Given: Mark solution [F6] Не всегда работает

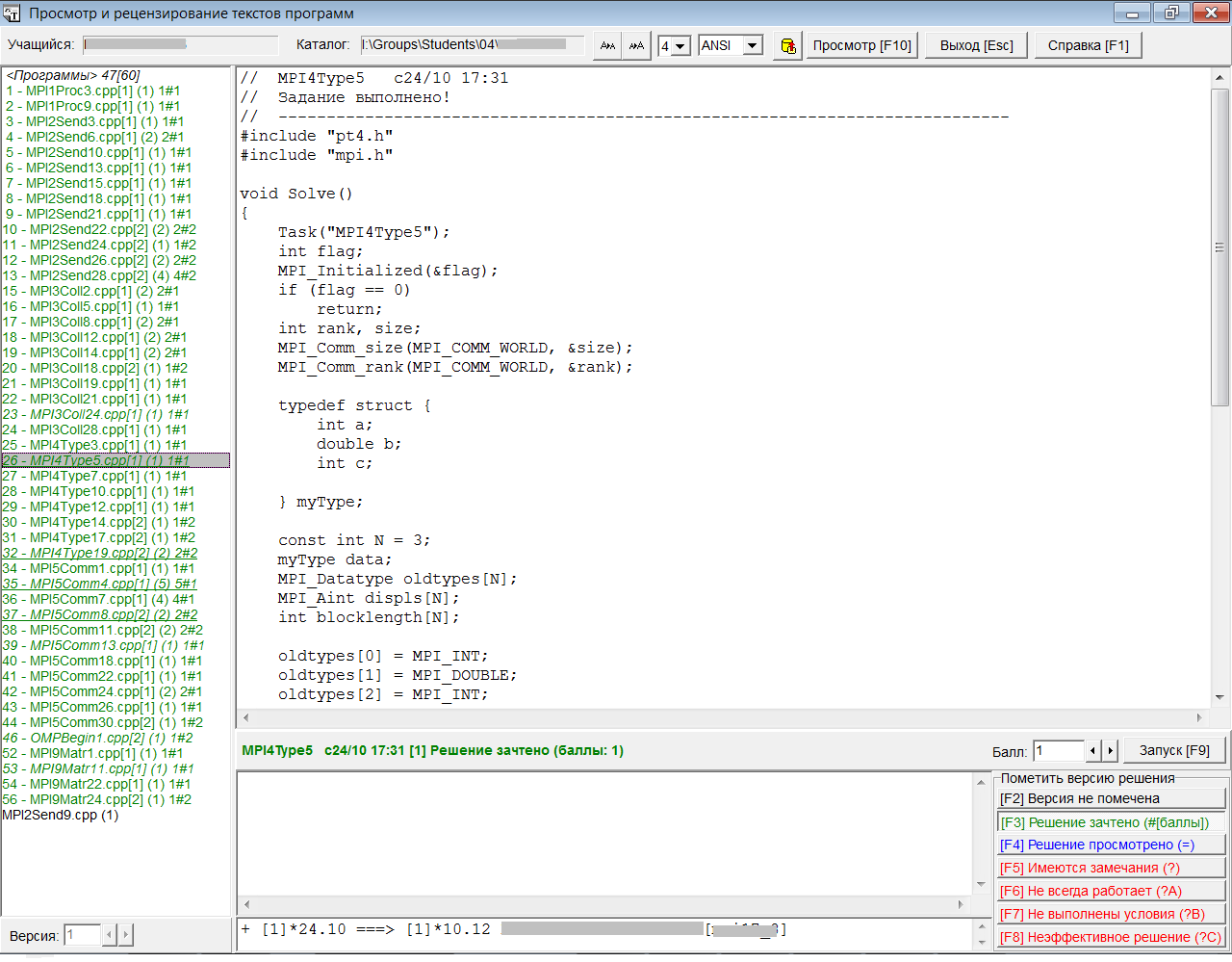Looking at the screenshot, I should pyautogui.click(x=1111, y=891).
